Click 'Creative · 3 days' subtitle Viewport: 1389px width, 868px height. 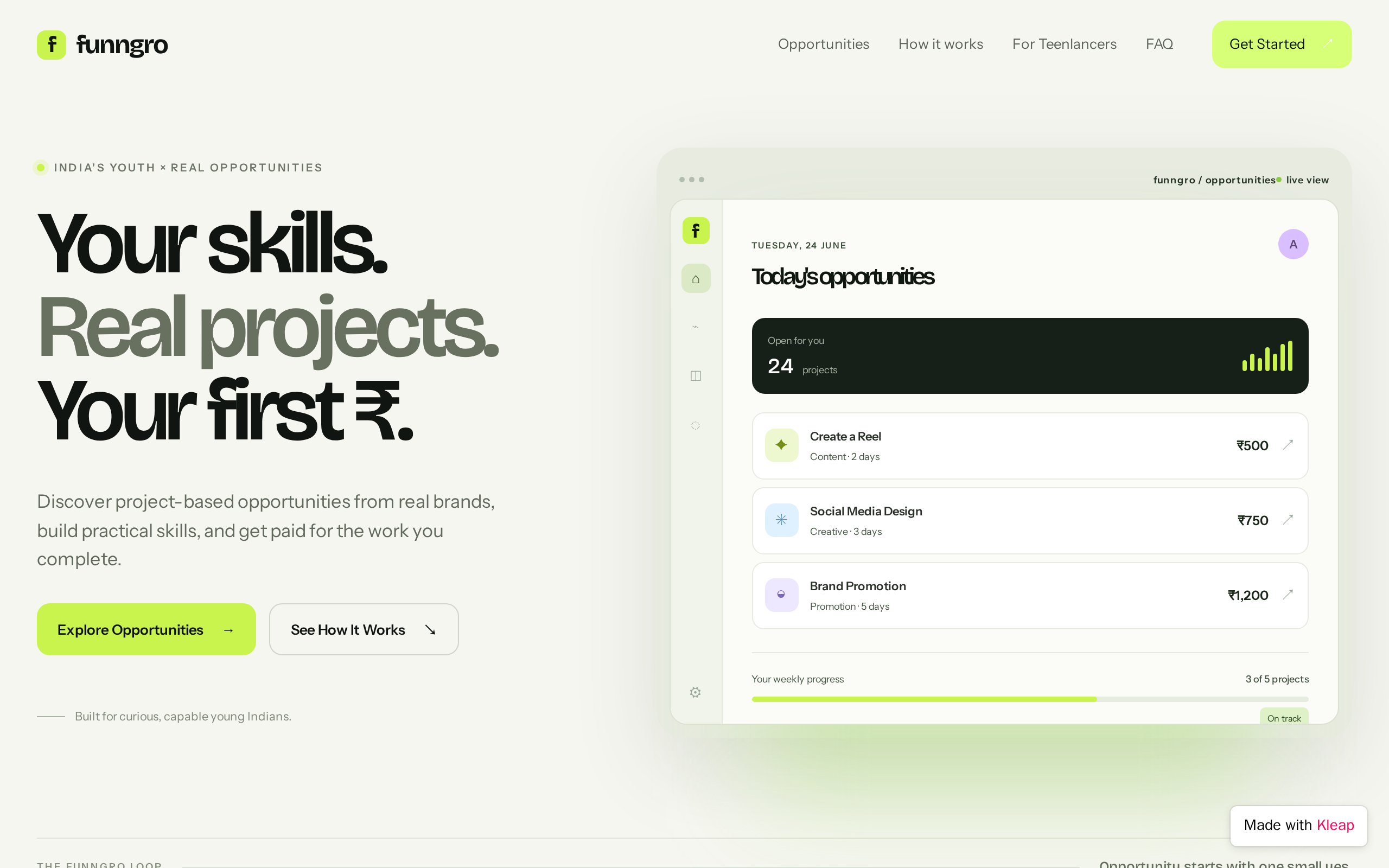(x=845, y=532)
